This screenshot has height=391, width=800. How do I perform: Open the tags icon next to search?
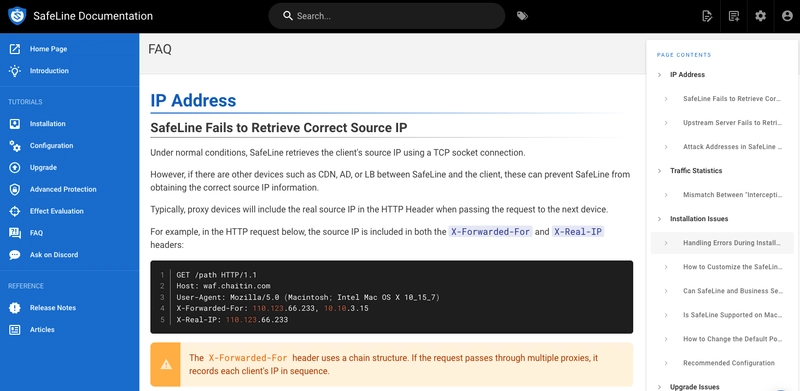pyautogui.click(x=522, y=16)
